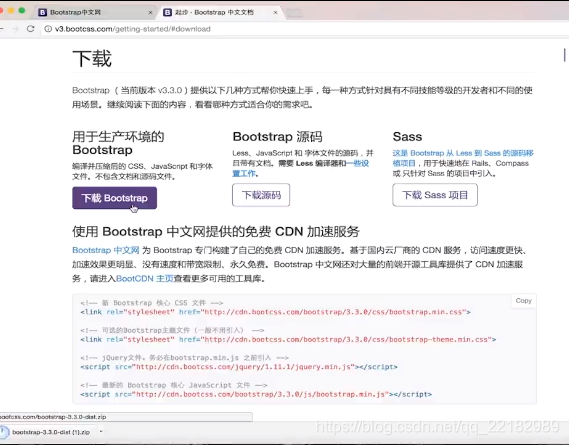Click the forward navigation arrow
The width and height of the screenshot is (569, 445).
click(15, 29)
